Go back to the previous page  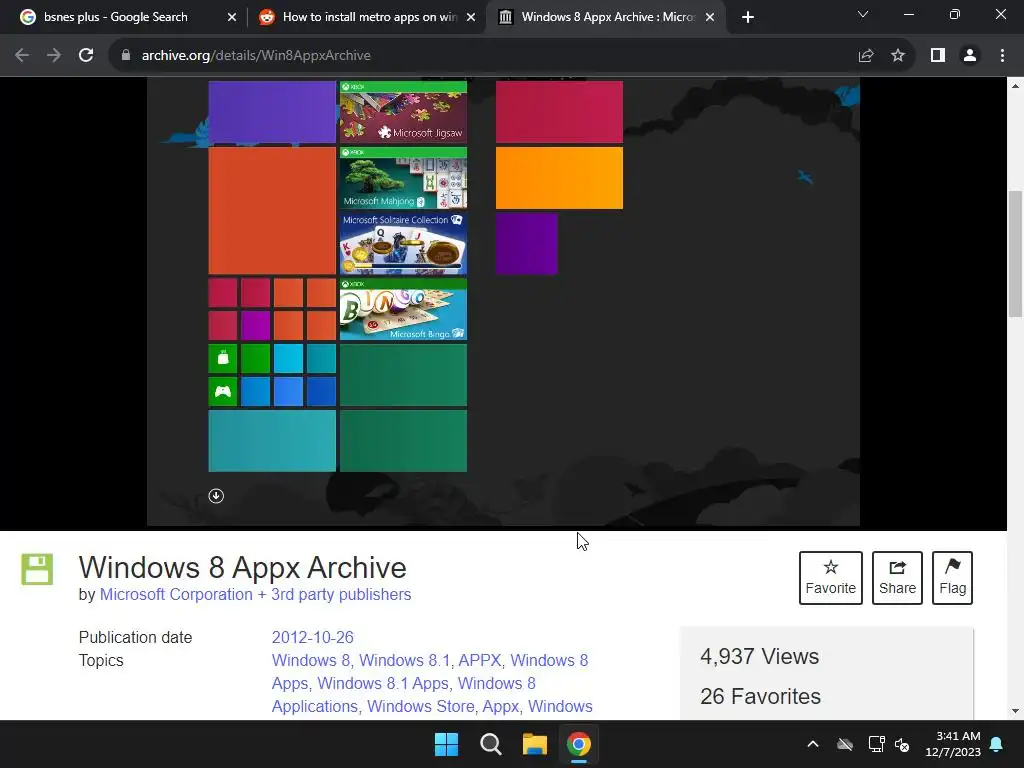[22, 56]
